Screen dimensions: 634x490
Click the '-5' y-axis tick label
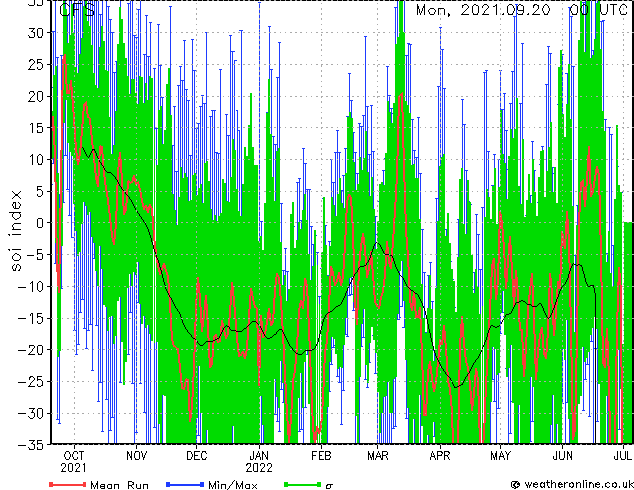(35, 255)
